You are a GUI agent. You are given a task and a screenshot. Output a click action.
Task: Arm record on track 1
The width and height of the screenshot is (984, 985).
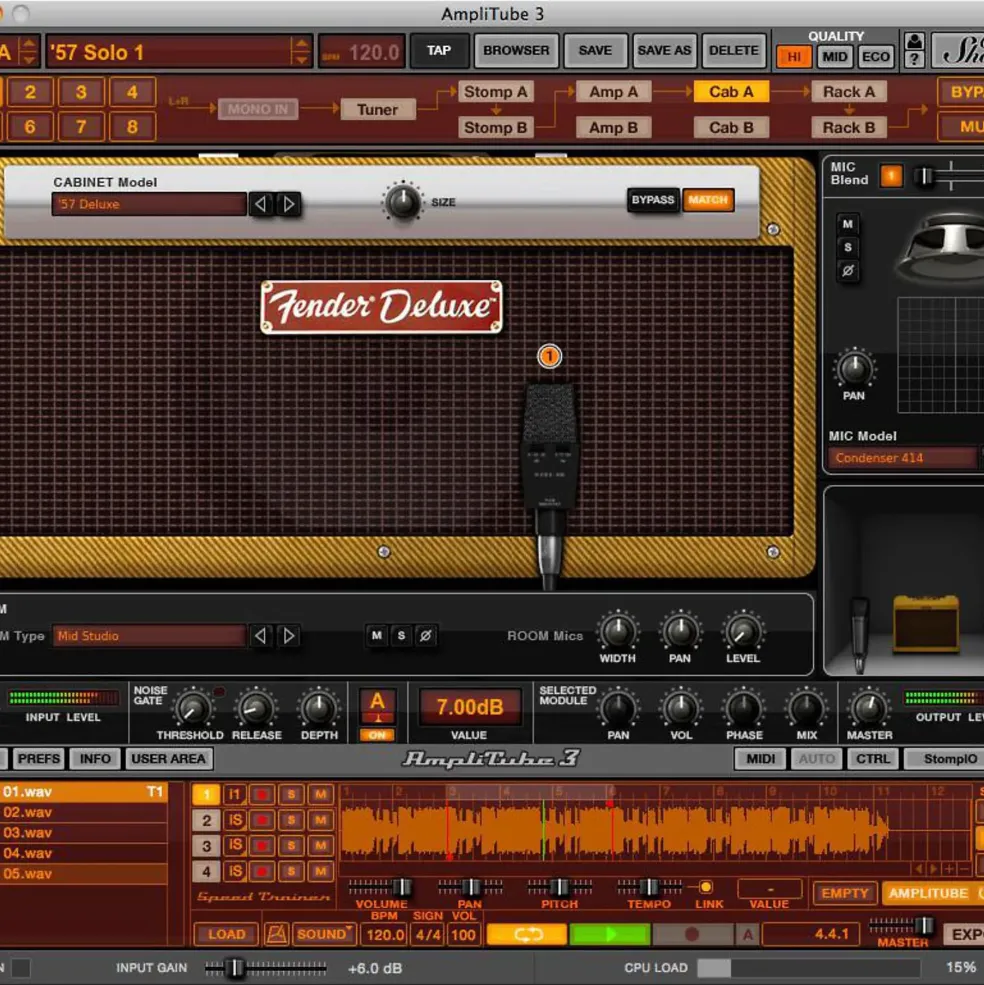[x=262, y=795]
